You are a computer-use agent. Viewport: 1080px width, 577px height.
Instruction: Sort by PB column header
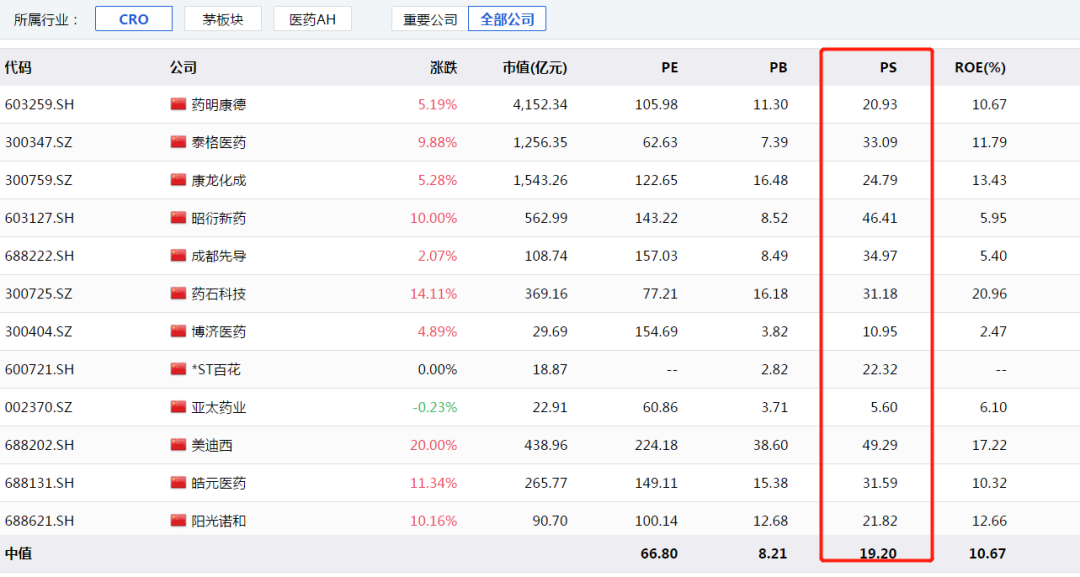coord(778,67)
